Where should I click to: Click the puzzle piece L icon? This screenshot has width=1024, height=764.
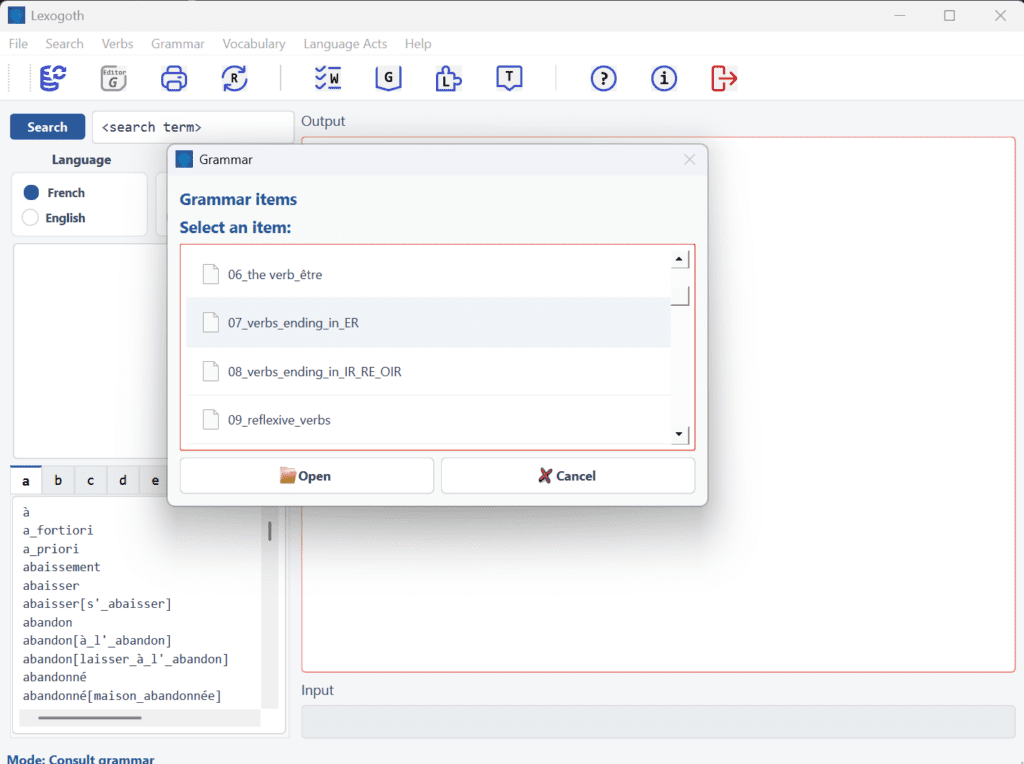pyautogui.click(x=449, y=78)
